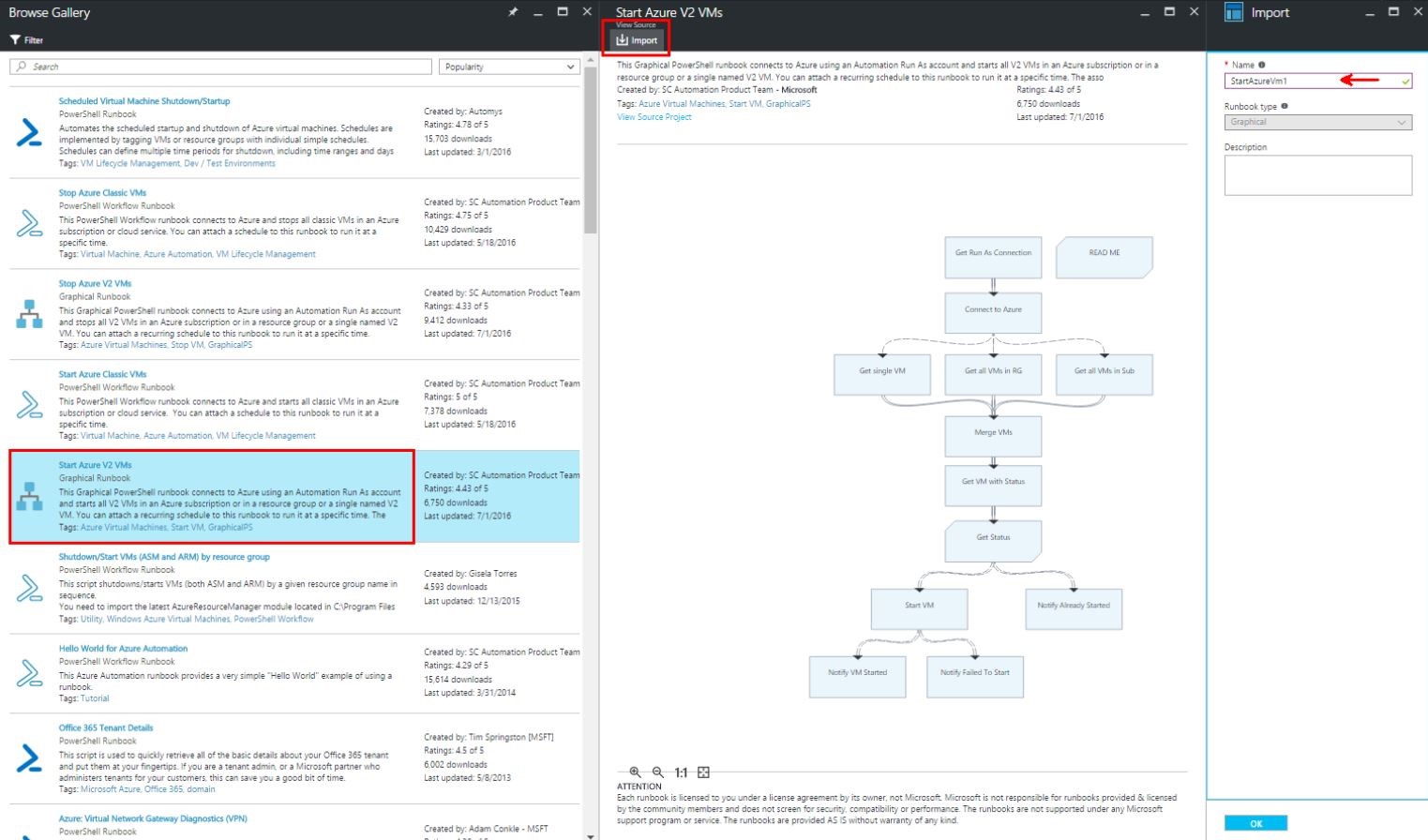Image resolution: width=1428 pixels, height=840 pixels.
Task: Click the pin icon on Browse Gallery blade
Action: 513,12
